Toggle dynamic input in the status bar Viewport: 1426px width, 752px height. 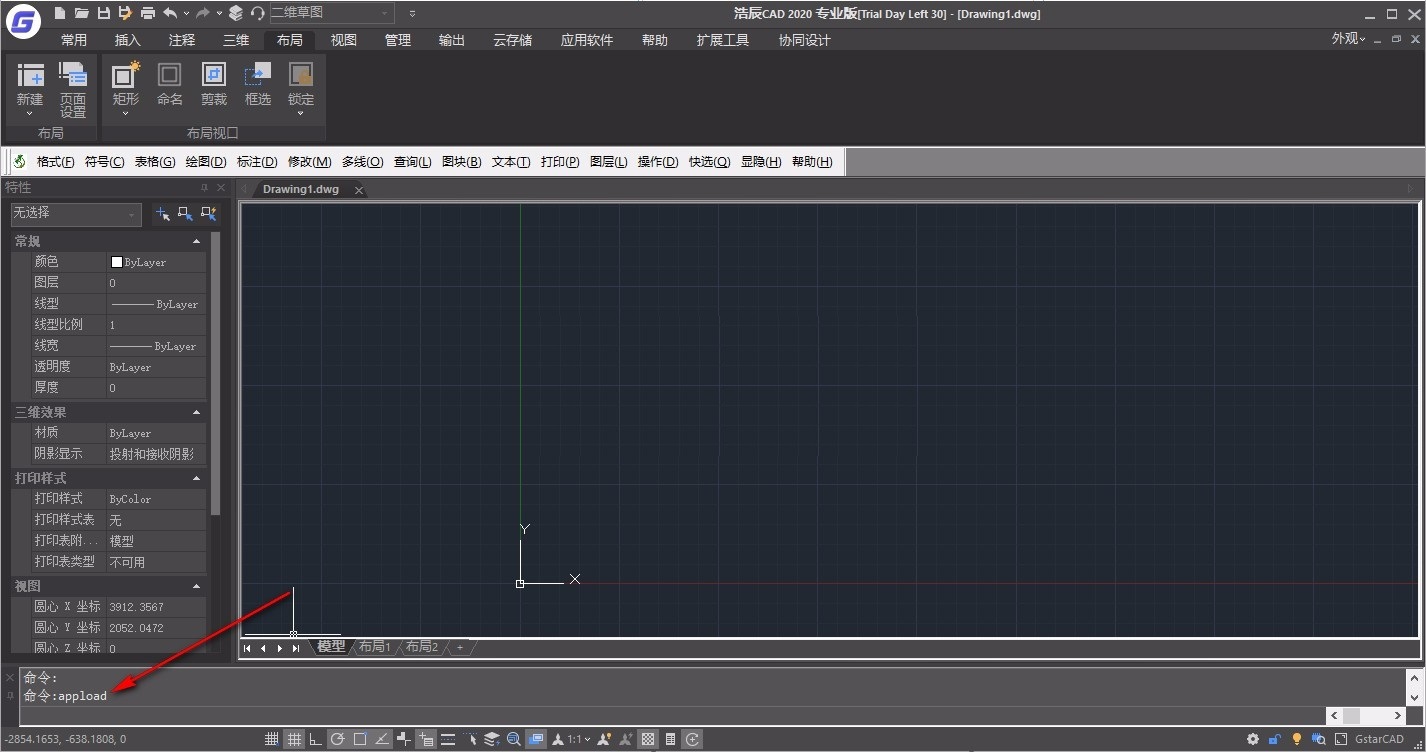pyautogui.click(x=426, y=740)
